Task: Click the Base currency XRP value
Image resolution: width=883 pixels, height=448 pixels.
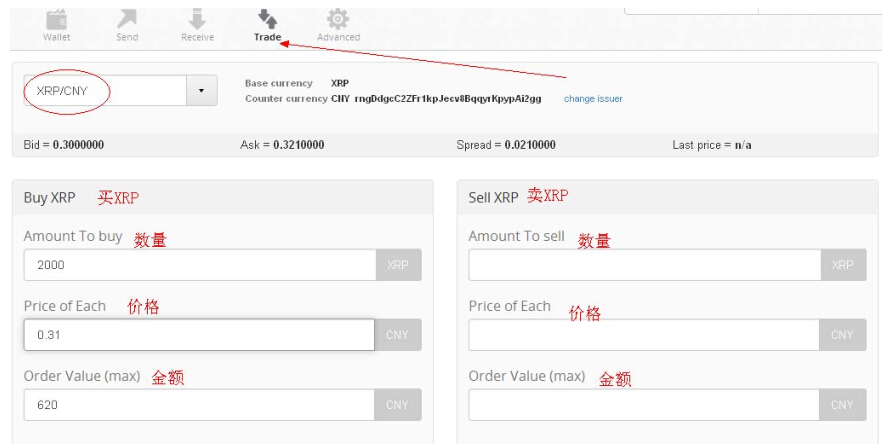Action: click(x=340, y=83)
